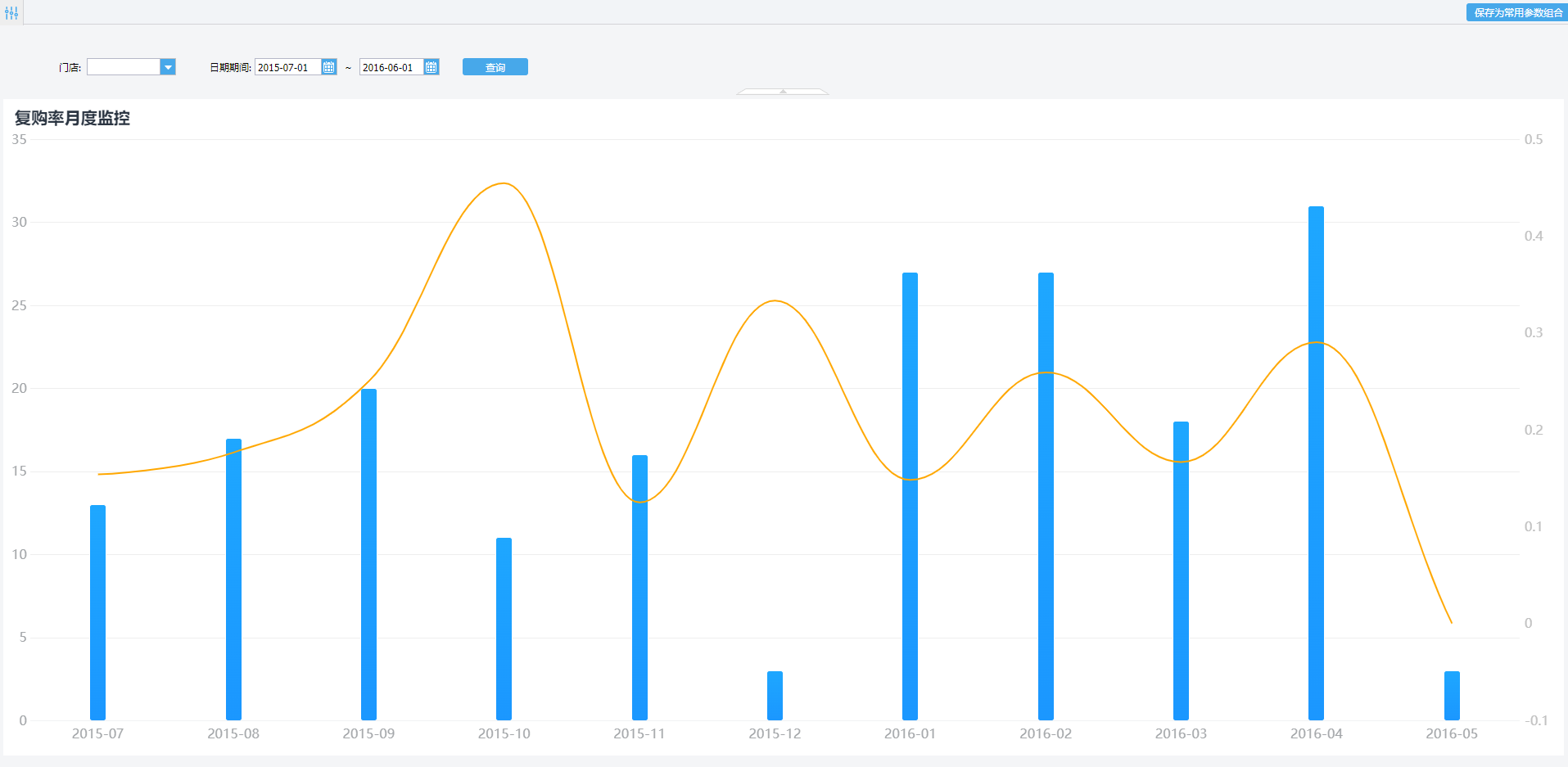Collapse the query panel with arrow handle
The image size is (1568, 767).
[783, 92]
